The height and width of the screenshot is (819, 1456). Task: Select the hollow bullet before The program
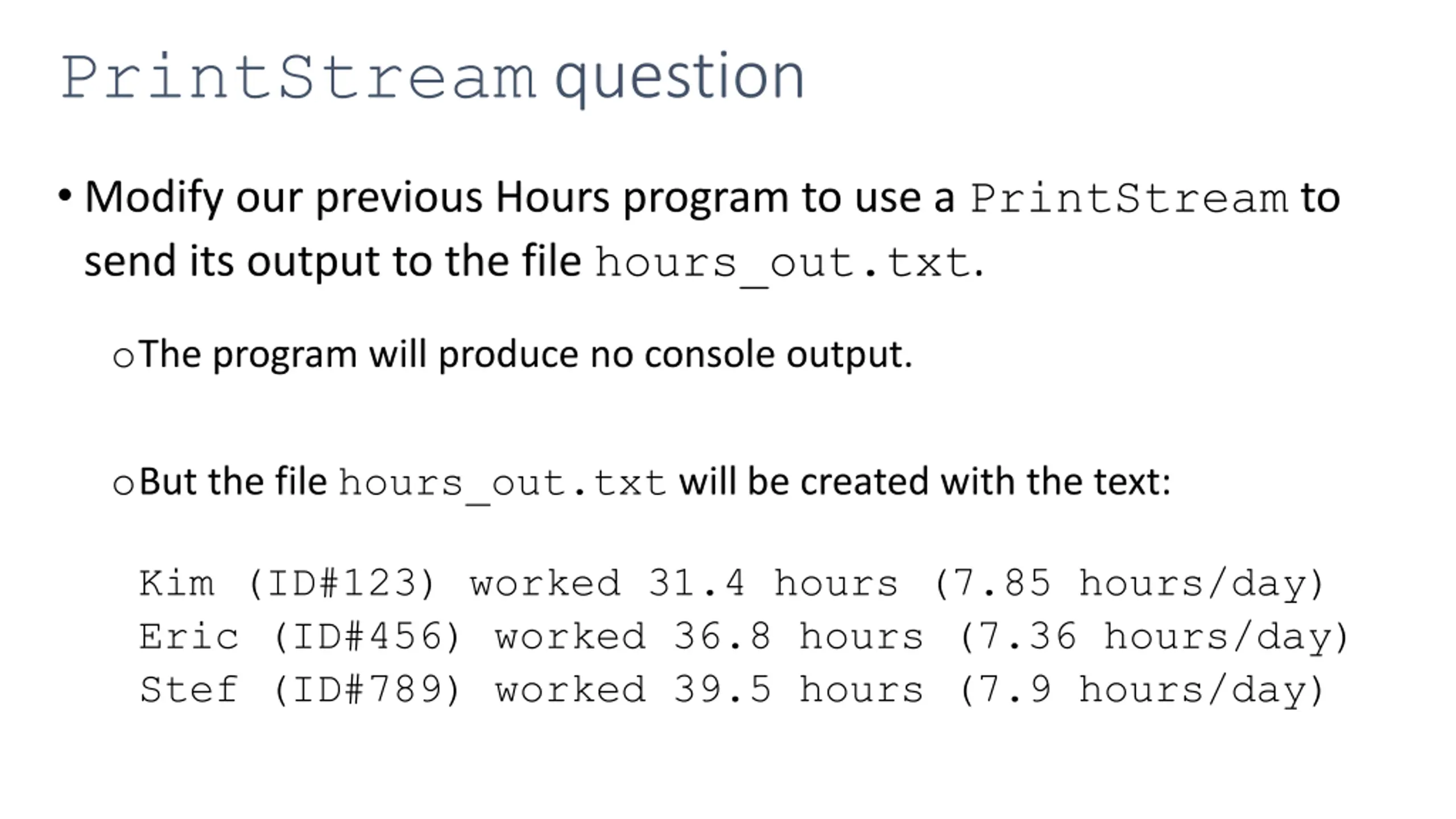tap(123, 358)
